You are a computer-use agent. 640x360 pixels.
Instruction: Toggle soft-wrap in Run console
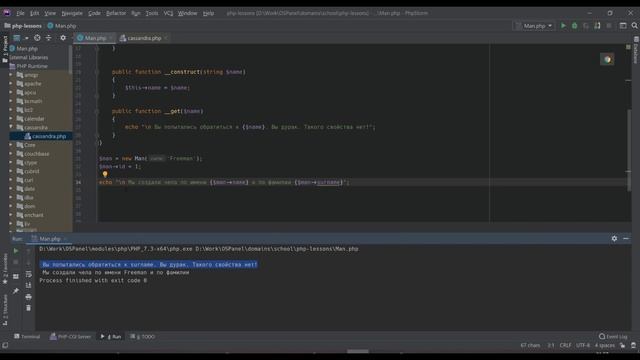(28, 274)
